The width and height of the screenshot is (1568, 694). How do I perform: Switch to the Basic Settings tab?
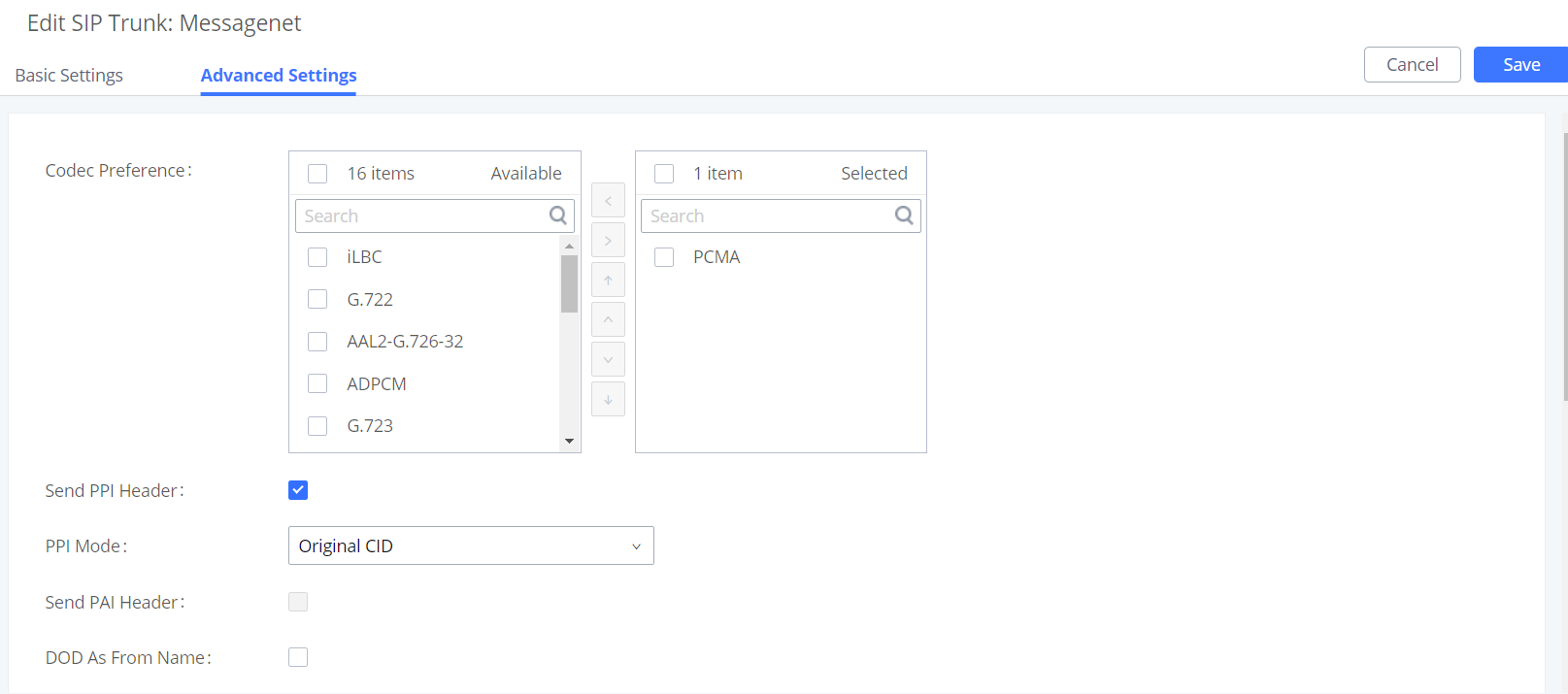pos(69,76)
